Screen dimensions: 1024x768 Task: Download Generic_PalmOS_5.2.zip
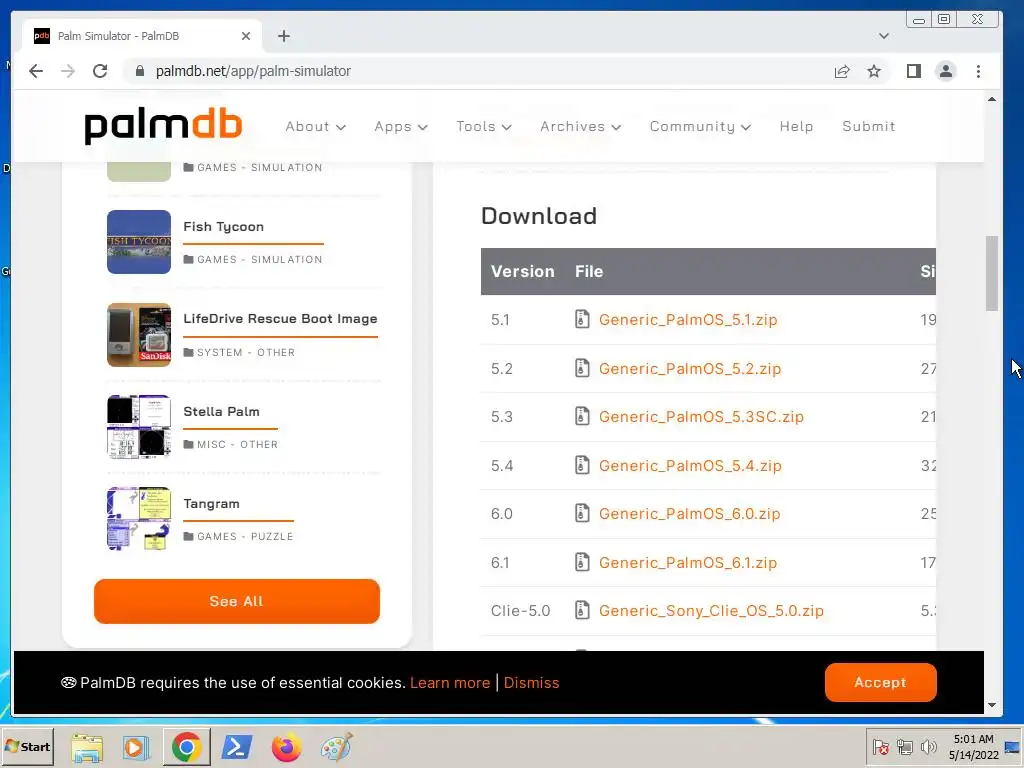point(690,368)
